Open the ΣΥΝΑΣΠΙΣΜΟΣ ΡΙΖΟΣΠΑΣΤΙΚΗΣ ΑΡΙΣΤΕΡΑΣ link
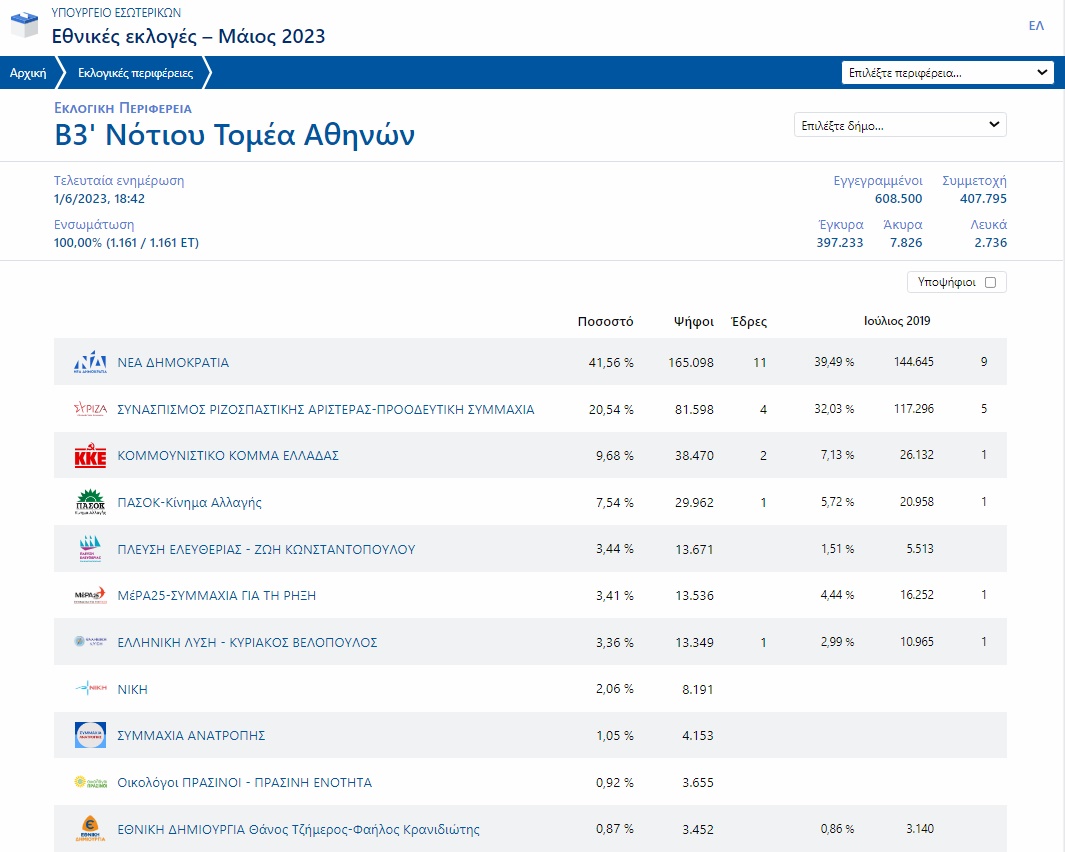Viewport: 1065px width, 852px height. tap(326, 410)
